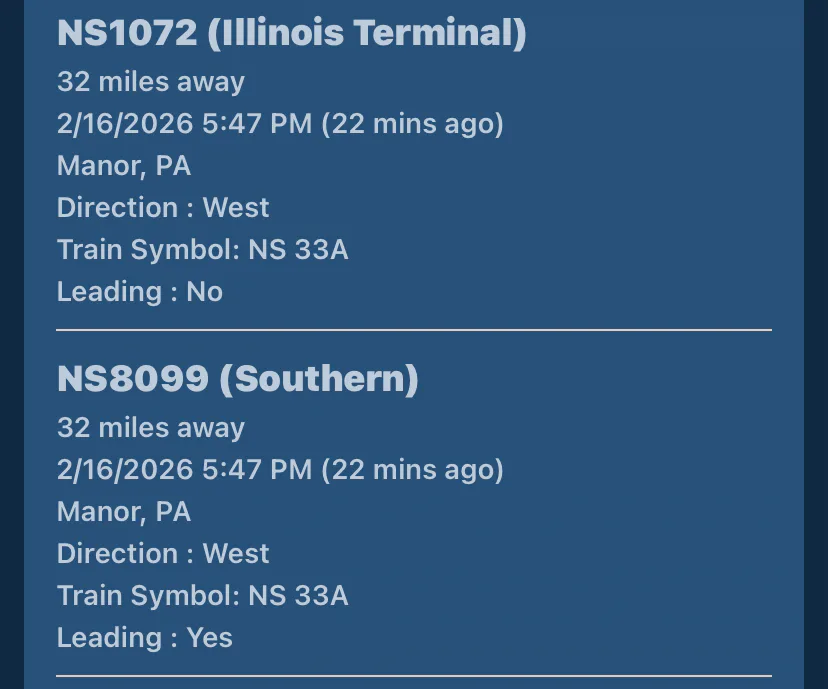Select Train Symbol NS 33A under NS1072
828x689 pixels.
[x=203, y=250]
